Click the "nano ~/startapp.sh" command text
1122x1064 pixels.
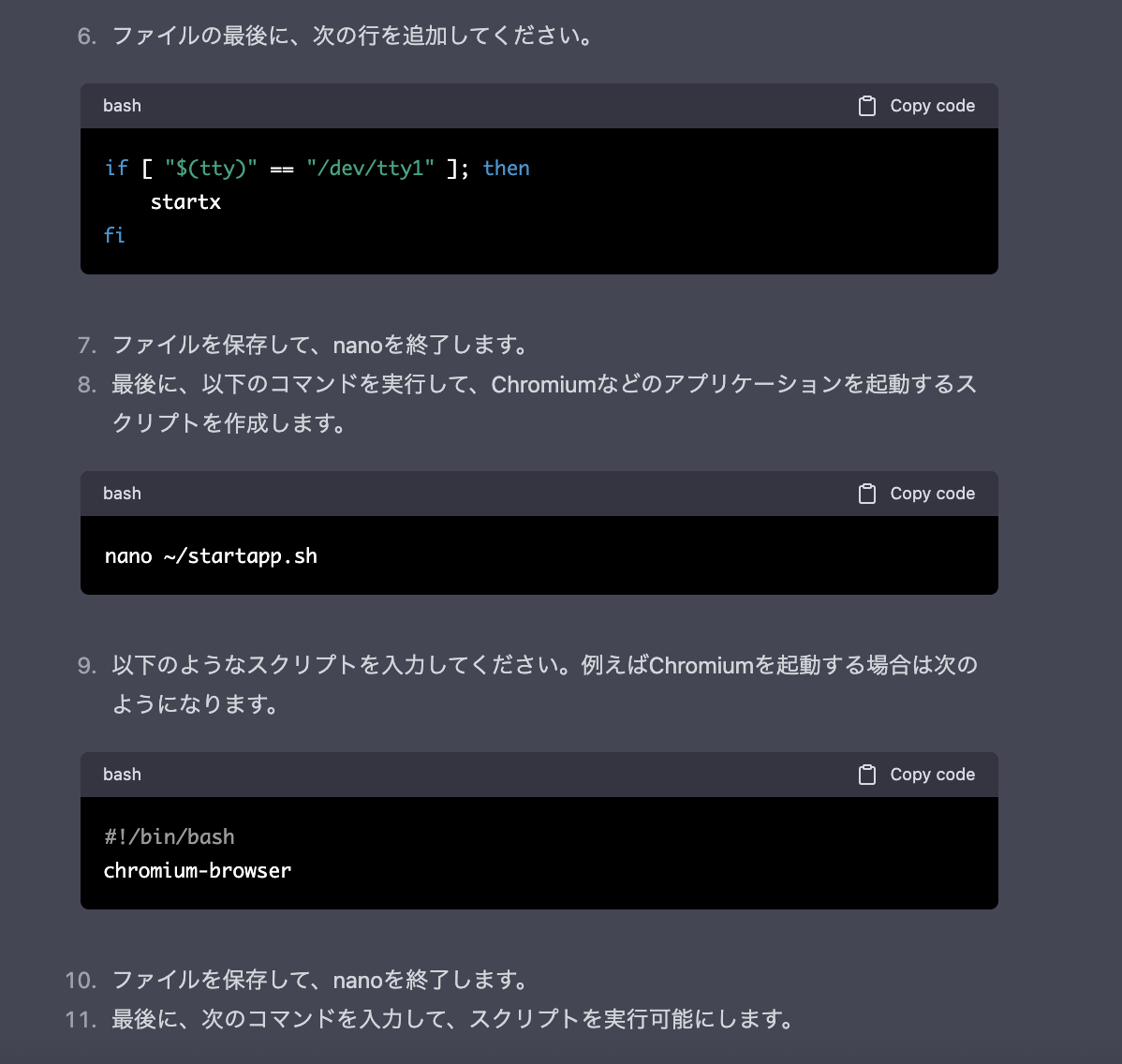pyautogui.click(x=211, y=556)
